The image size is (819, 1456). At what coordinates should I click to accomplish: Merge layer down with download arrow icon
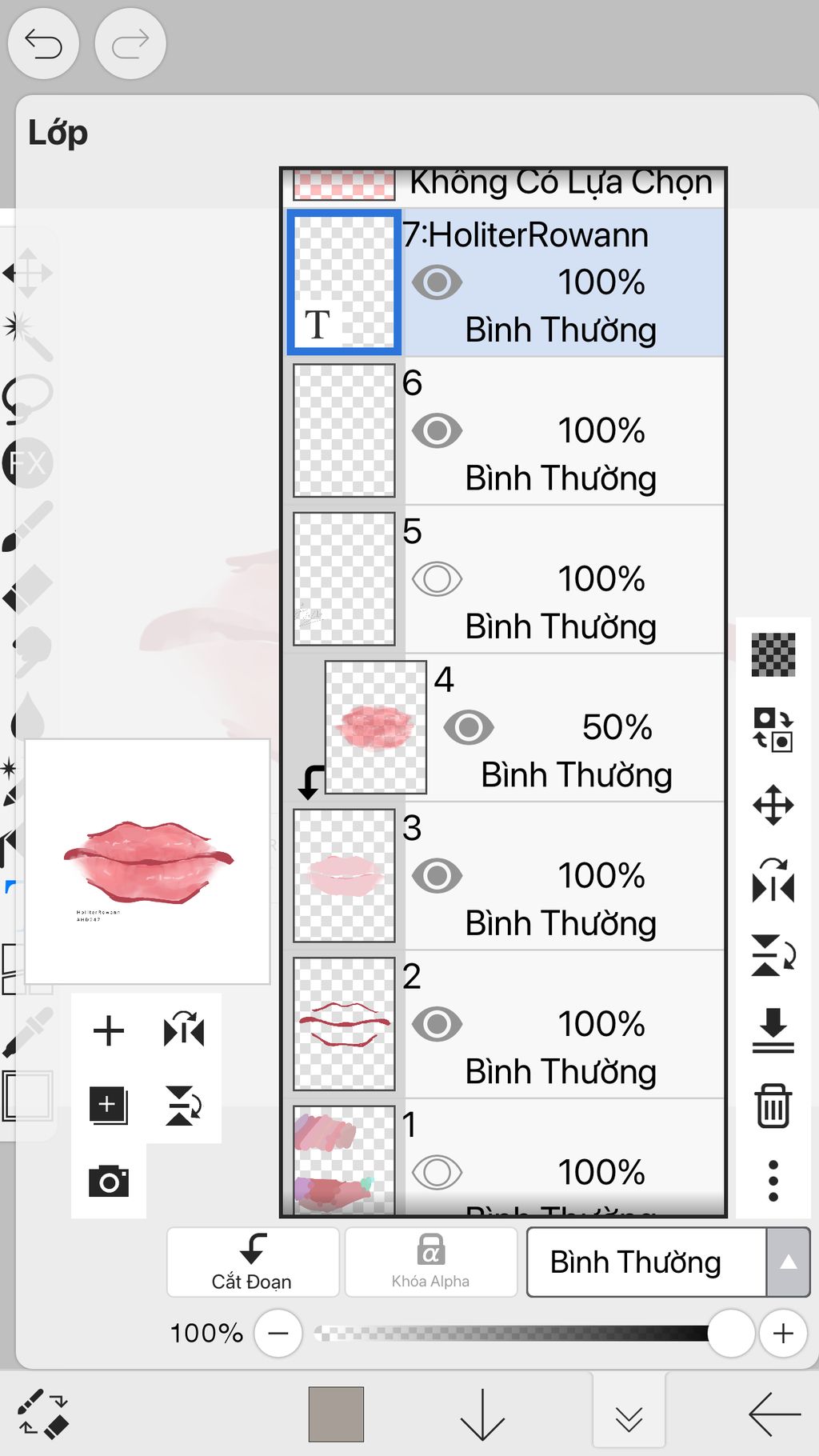tap(773, 1030)
